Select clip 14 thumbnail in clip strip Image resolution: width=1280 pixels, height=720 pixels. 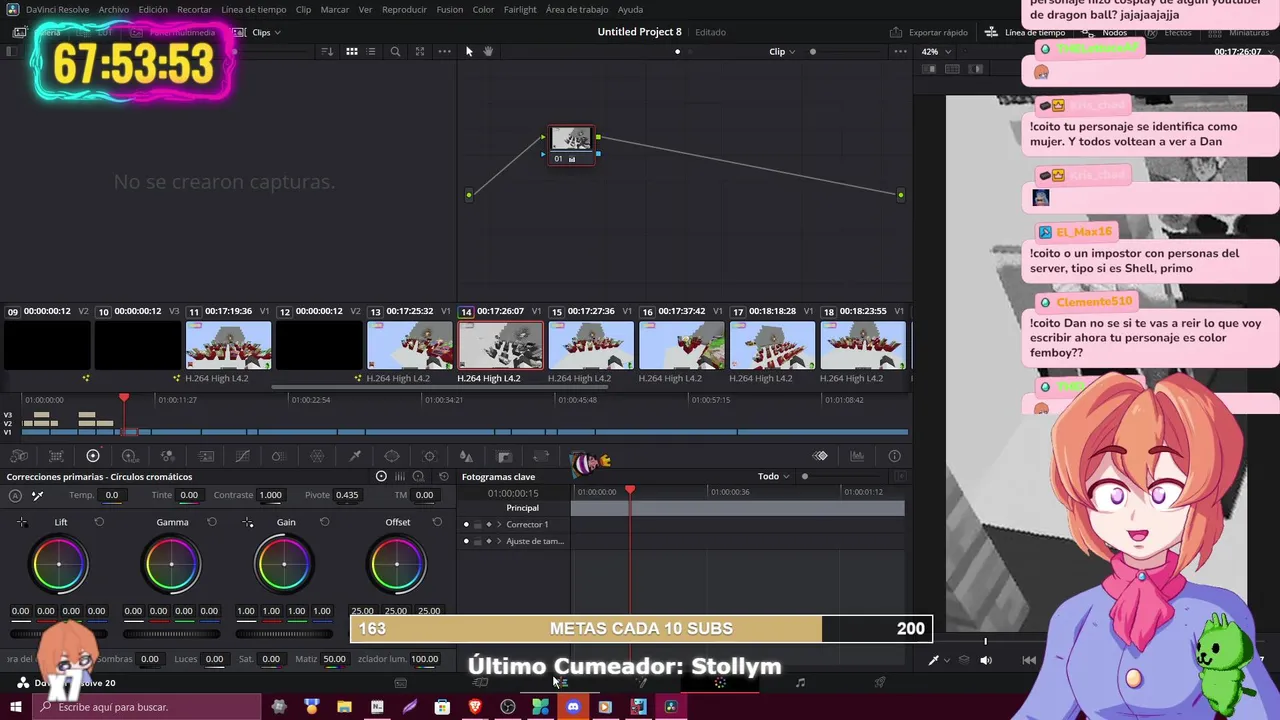tap(500, 346)
